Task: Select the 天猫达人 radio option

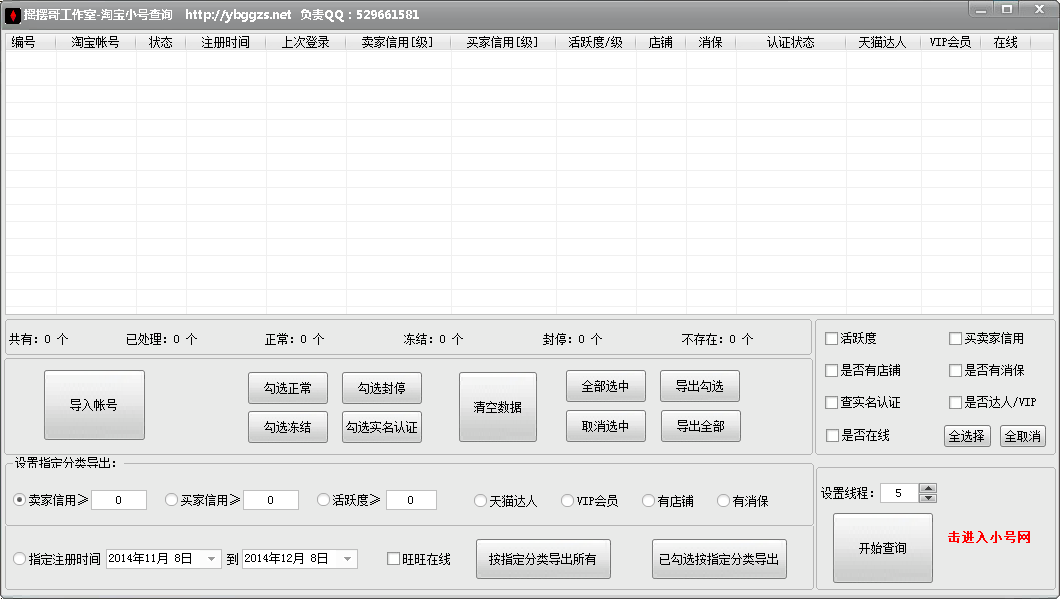Action: click(x=480, y=500)
